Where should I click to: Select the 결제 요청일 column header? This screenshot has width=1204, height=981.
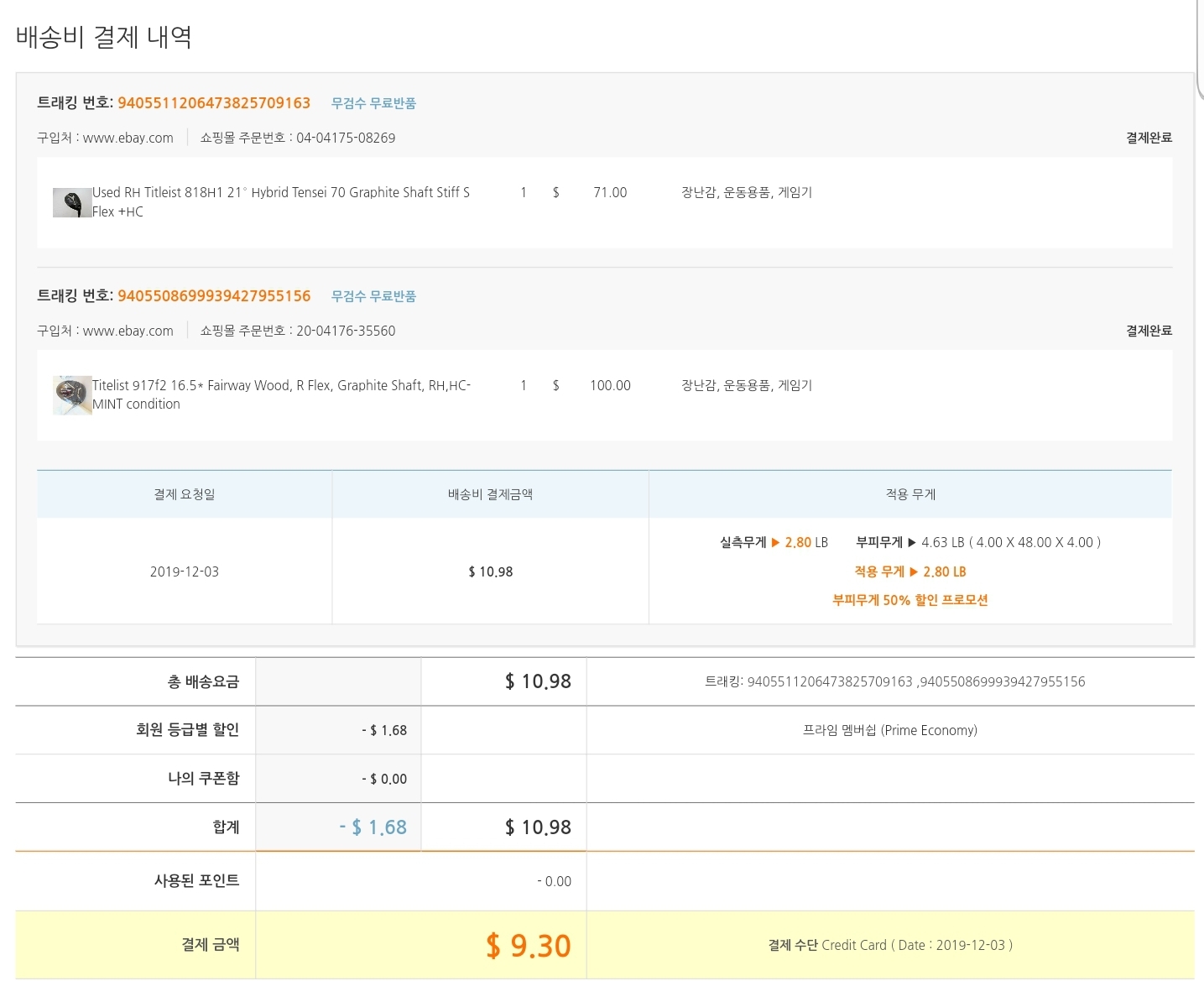pos(185,494)
